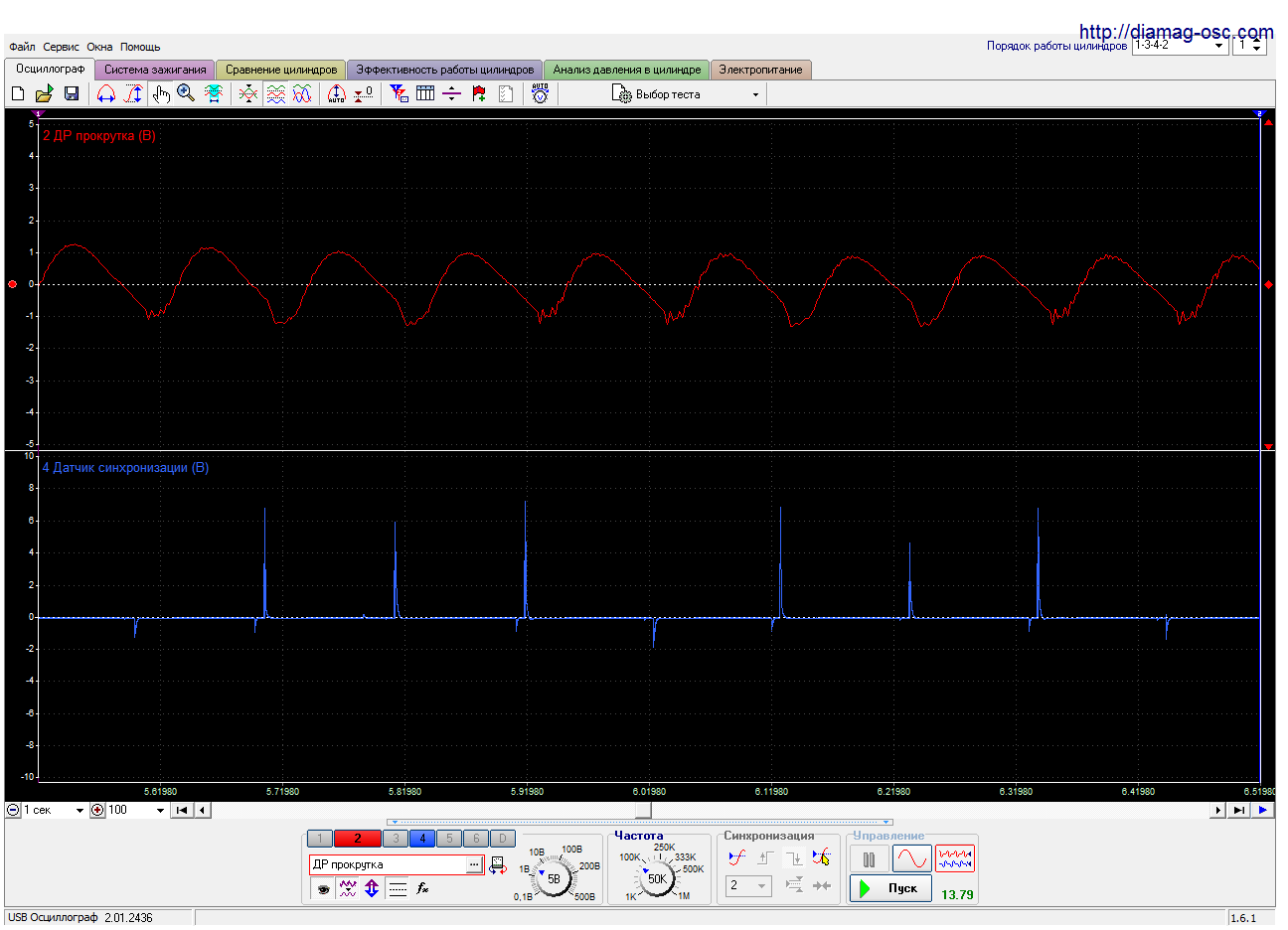Switch to Система зажигания tab
Viewport: 1288px width, 930px height.
pos(155,70)
